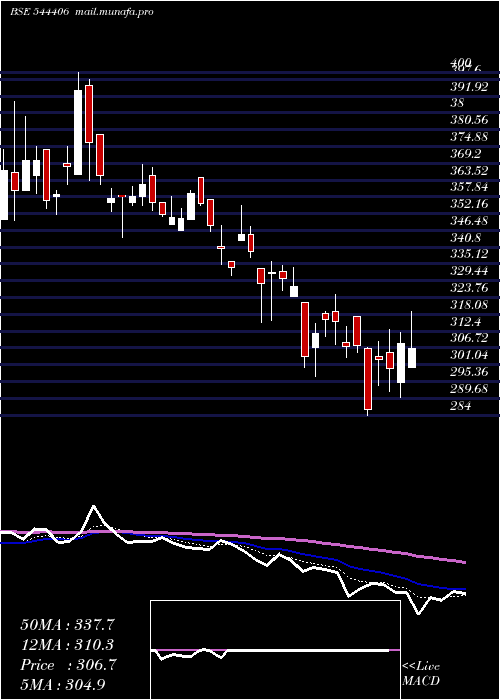Click the 369.2 price axis label

pos(466,154)
